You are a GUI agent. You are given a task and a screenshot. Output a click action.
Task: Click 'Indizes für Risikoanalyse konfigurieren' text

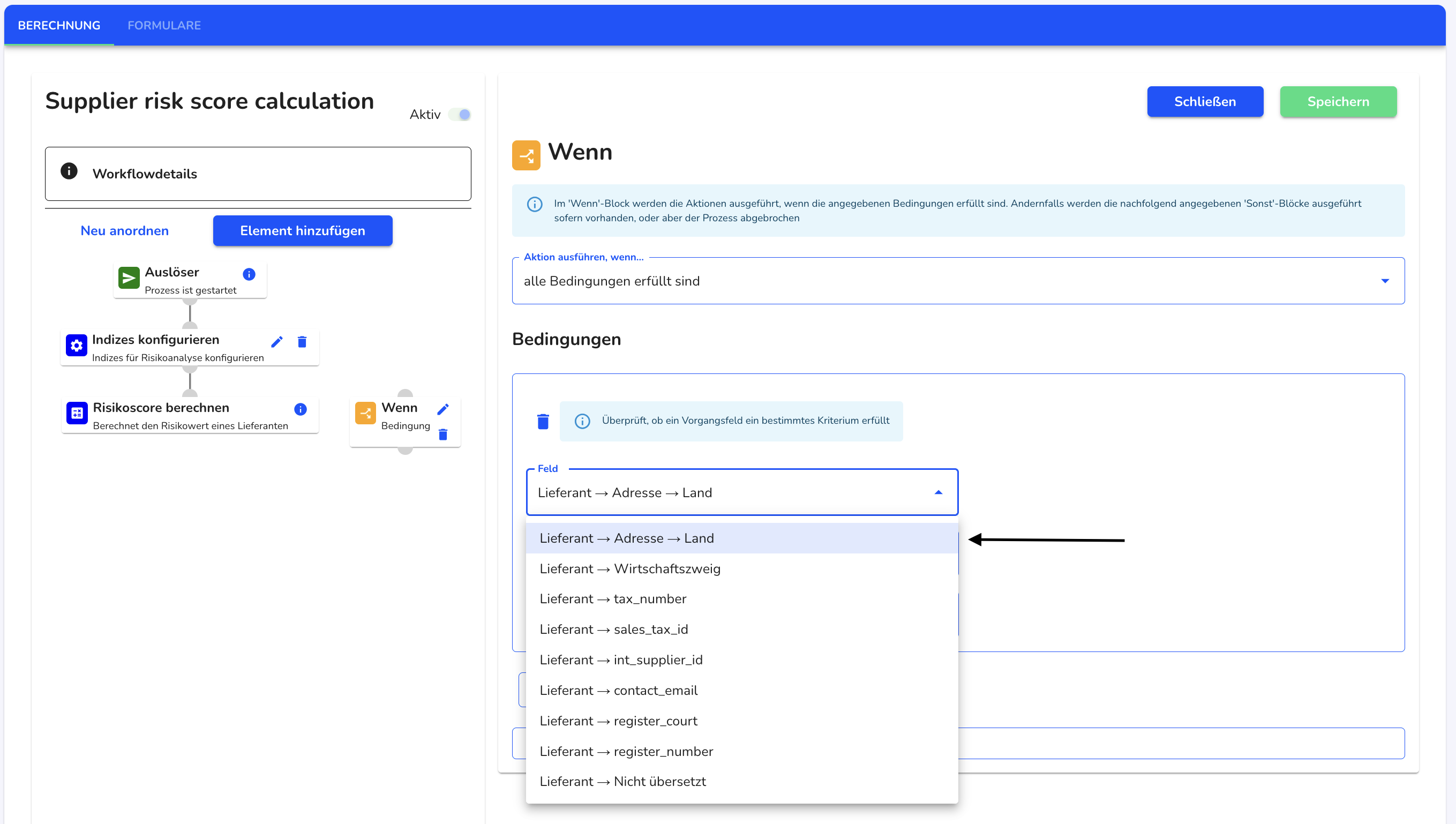[178, 358]
